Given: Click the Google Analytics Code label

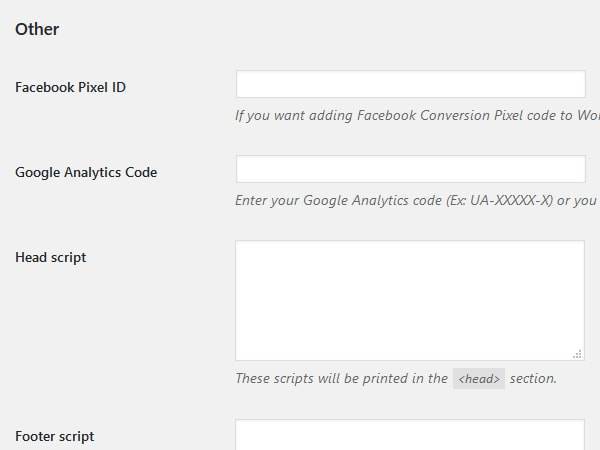Looking at the screenshot, I should coord(86,172).
